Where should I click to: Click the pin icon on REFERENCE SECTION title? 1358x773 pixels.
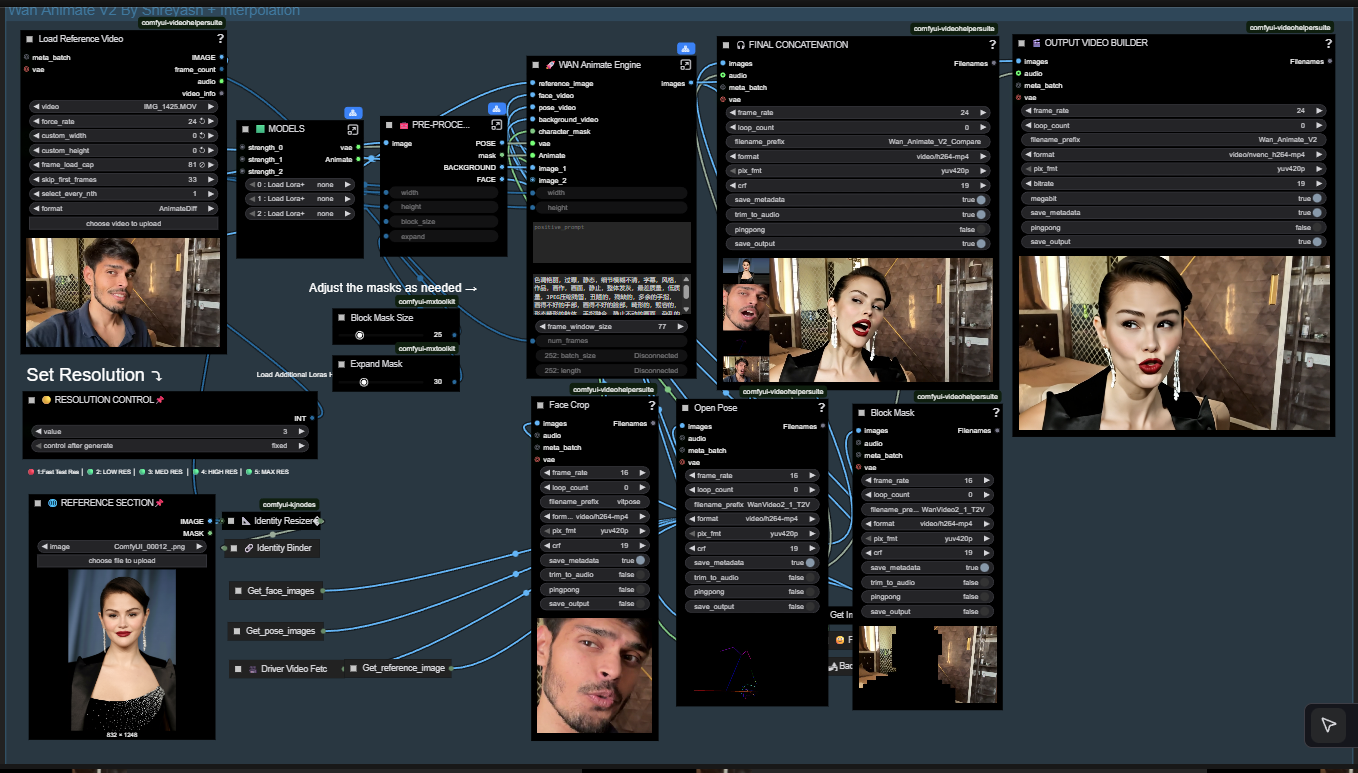point(159,503)
